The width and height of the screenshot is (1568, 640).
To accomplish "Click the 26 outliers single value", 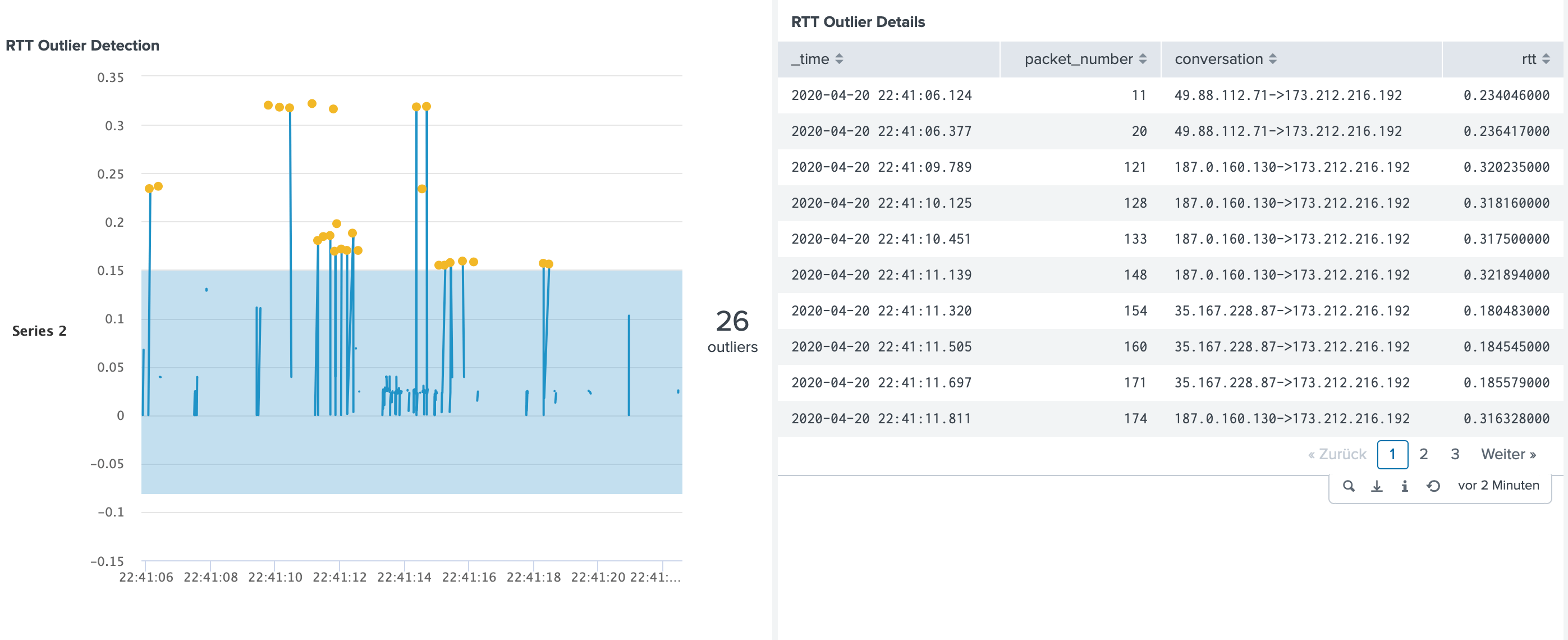I will pyautogui.click(x=732, y=330).
